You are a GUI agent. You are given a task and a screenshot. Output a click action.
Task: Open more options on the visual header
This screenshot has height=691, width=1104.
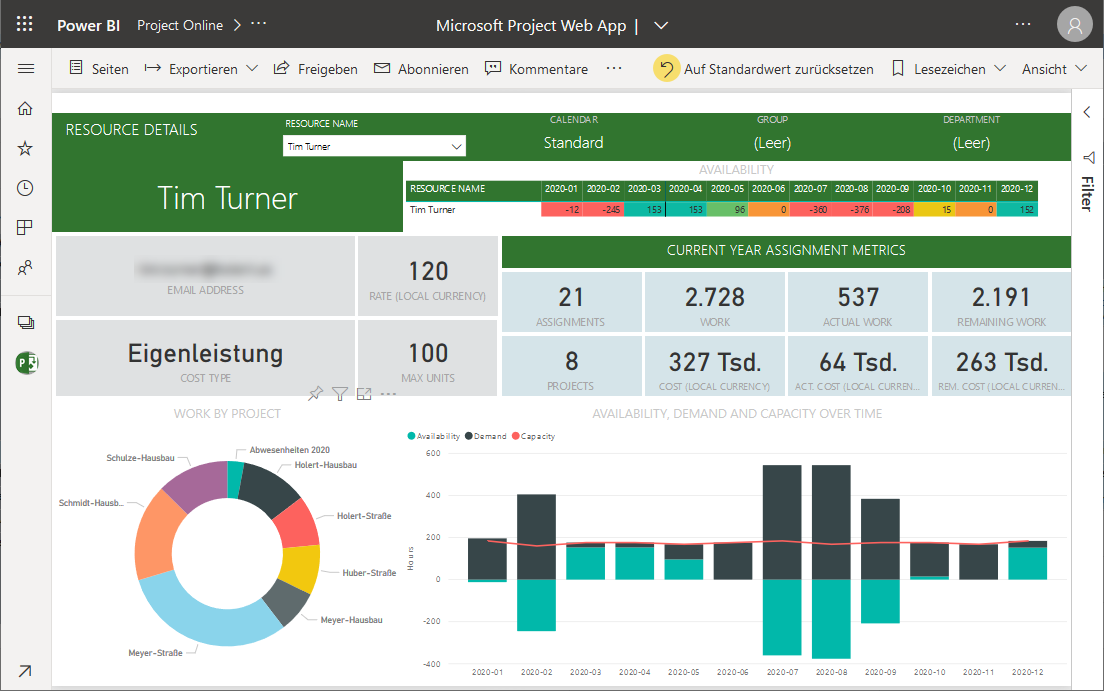pos(389,394)
